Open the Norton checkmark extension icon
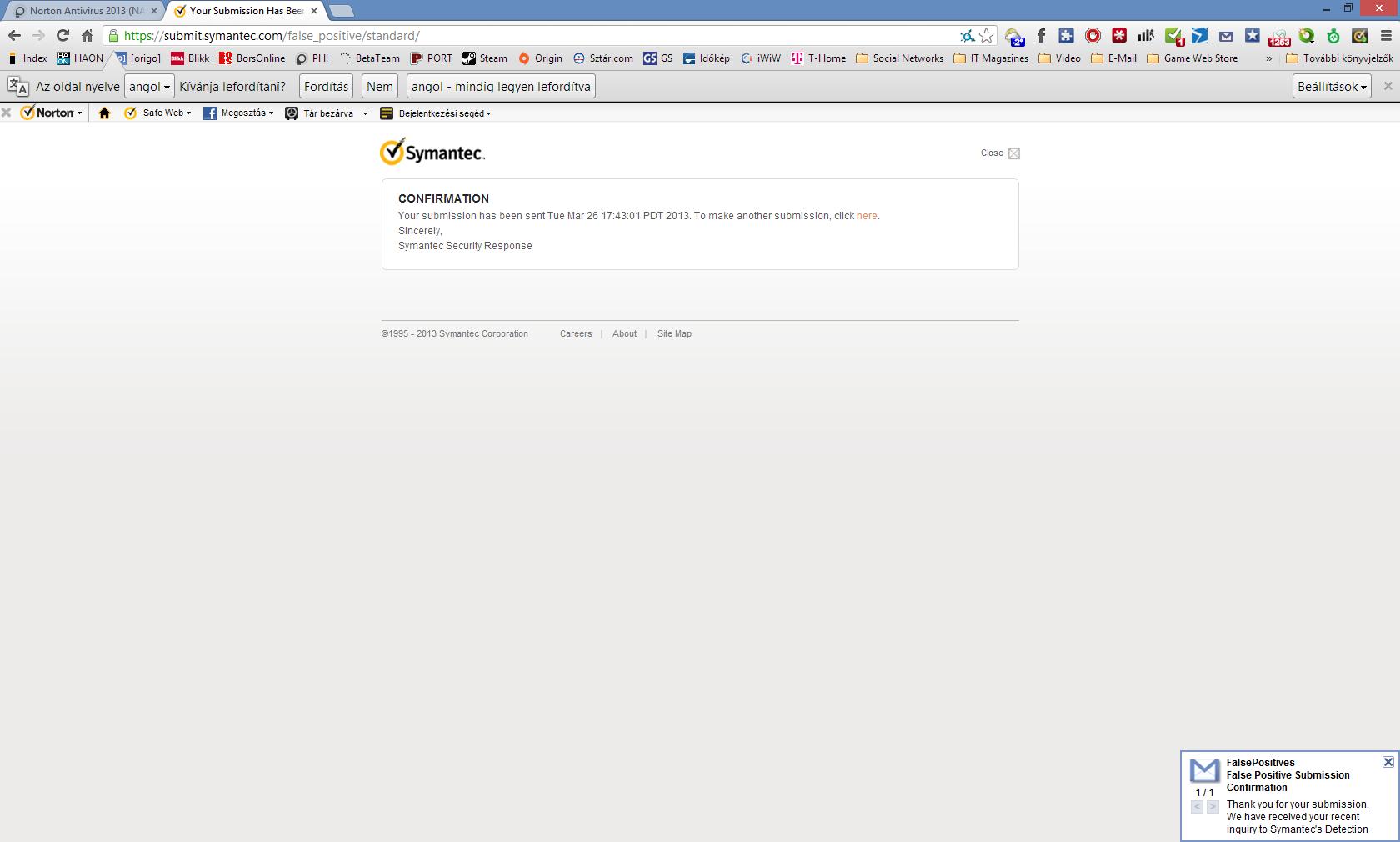The width and height of the screenshot is (1400, 842). click(1360, 36)
